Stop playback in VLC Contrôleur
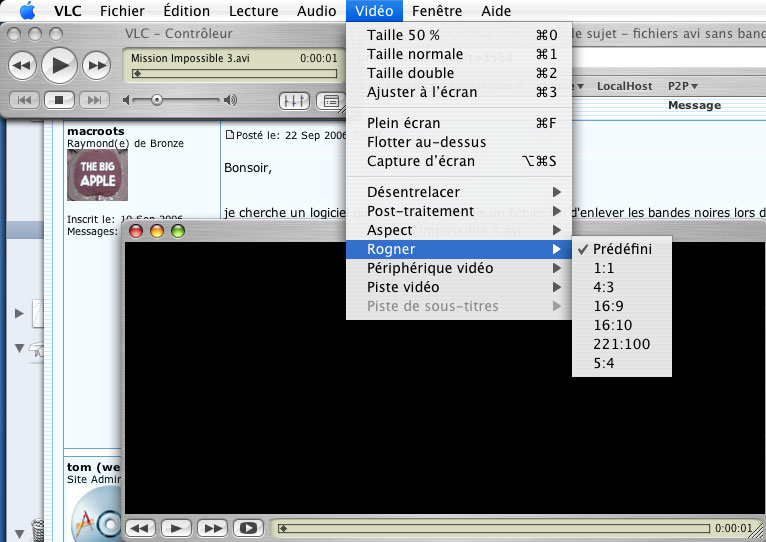766x542 pixels. (x=59, y=100)
